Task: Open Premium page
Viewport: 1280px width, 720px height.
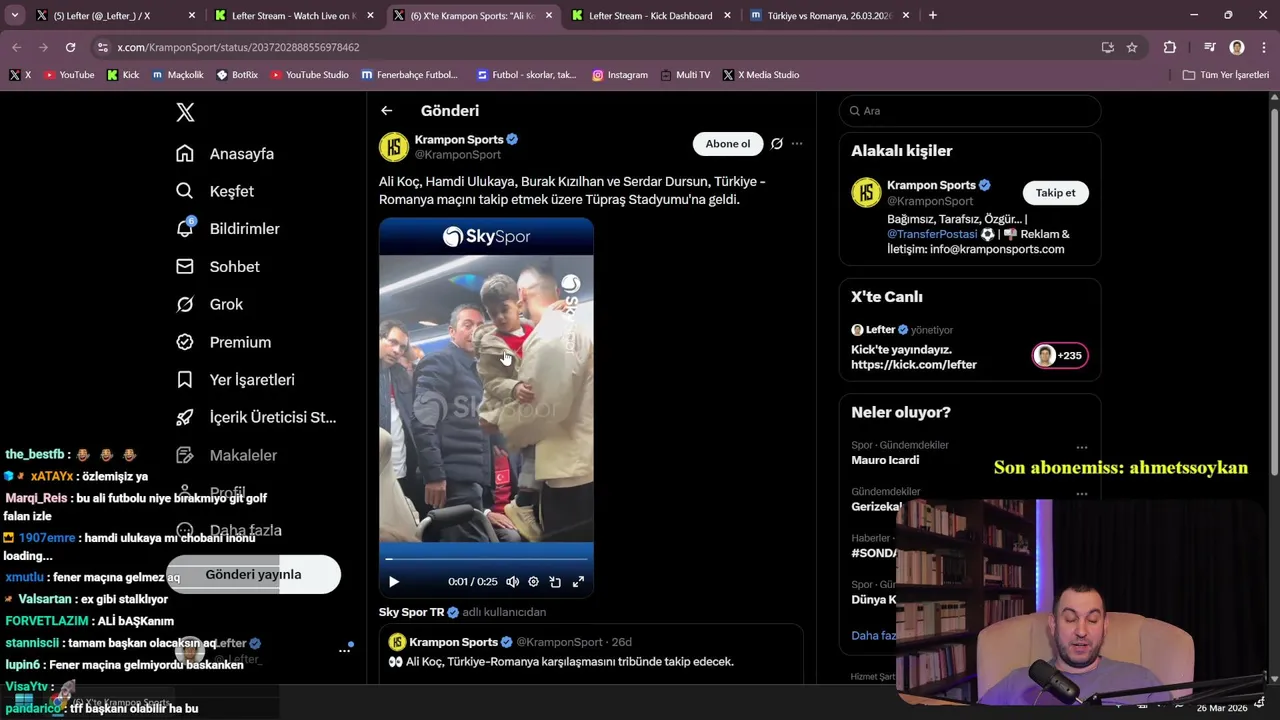Action: coord(223,342)
